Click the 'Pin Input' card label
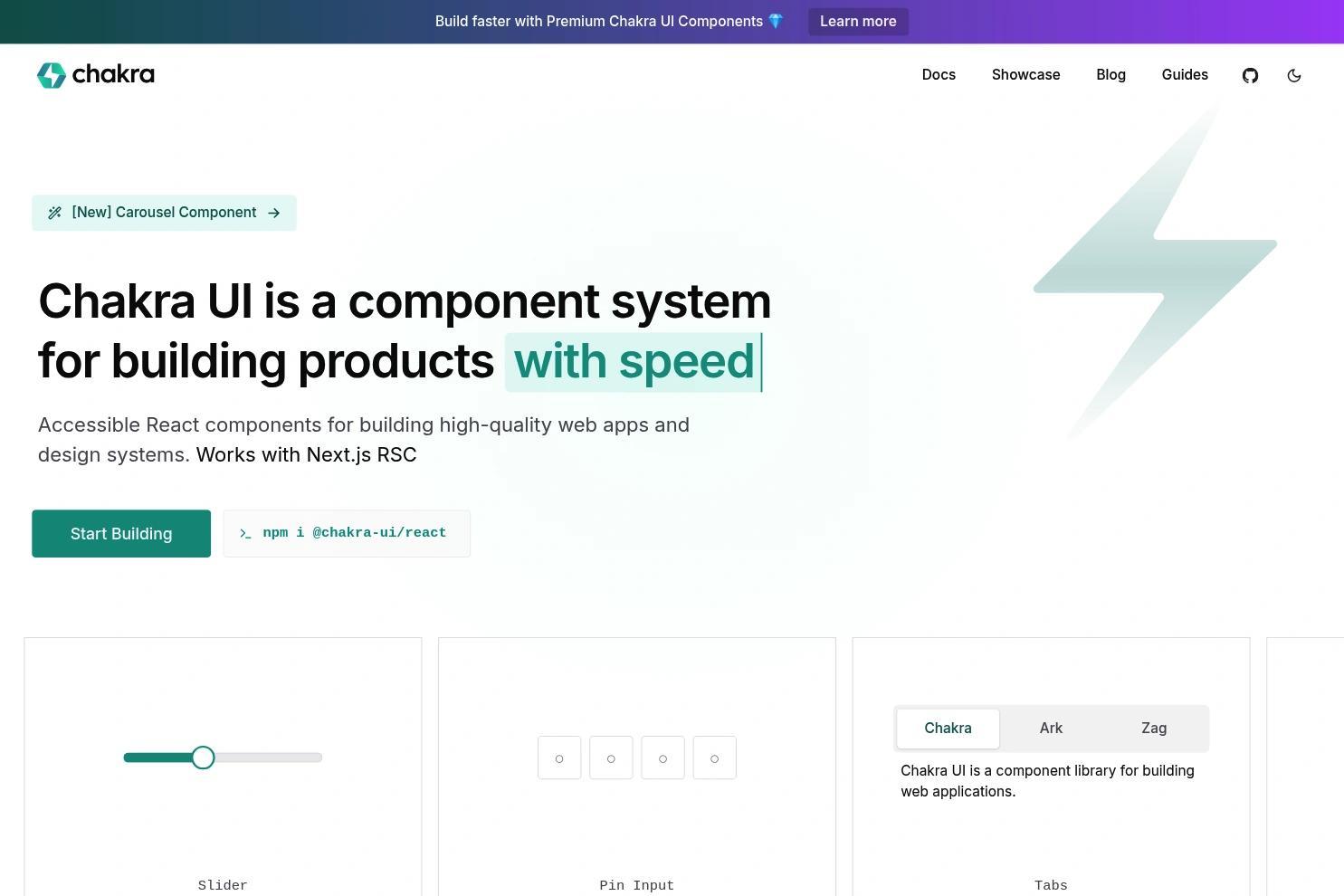Screen dimensions: 1344x896 [637, 885]
